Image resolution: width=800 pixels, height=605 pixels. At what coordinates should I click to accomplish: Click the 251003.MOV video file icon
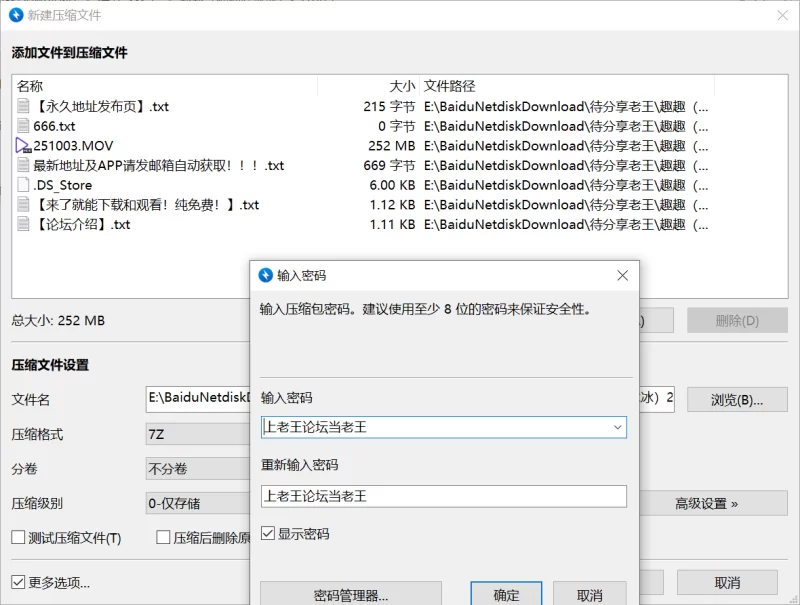tap(24, 146)
